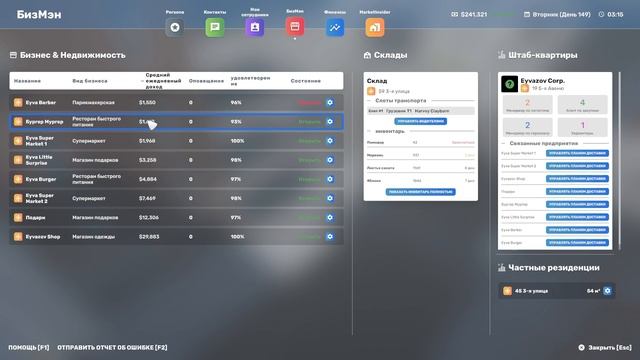Sort by Название column header
The height and width of the screenshot is (360, 640).
click(27, 81)
